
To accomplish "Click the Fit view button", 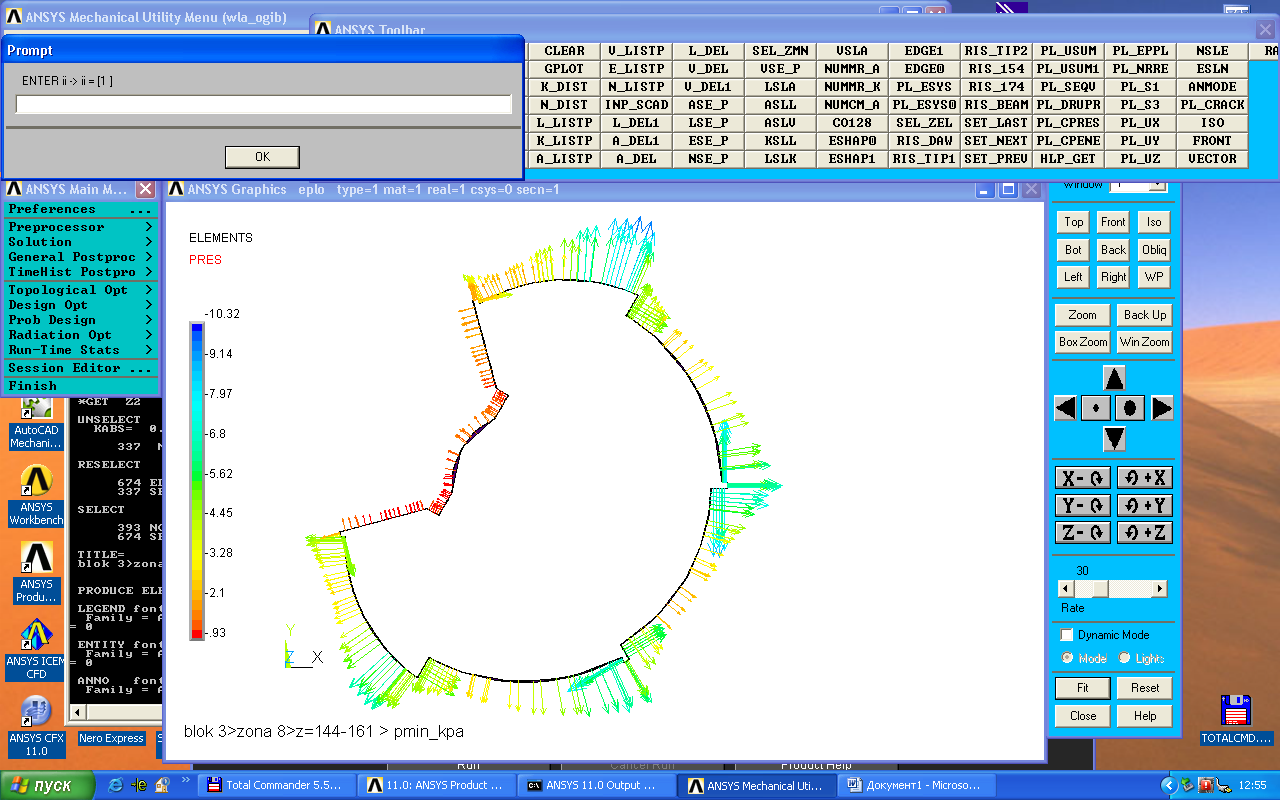I will click(1082, 688).
